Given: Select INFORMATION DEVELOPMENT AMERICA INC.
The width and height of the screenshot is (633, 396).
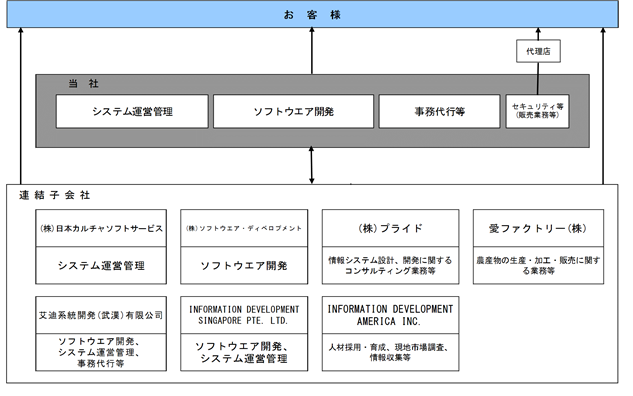Looking at the screenshot, I should coord(390,315).
